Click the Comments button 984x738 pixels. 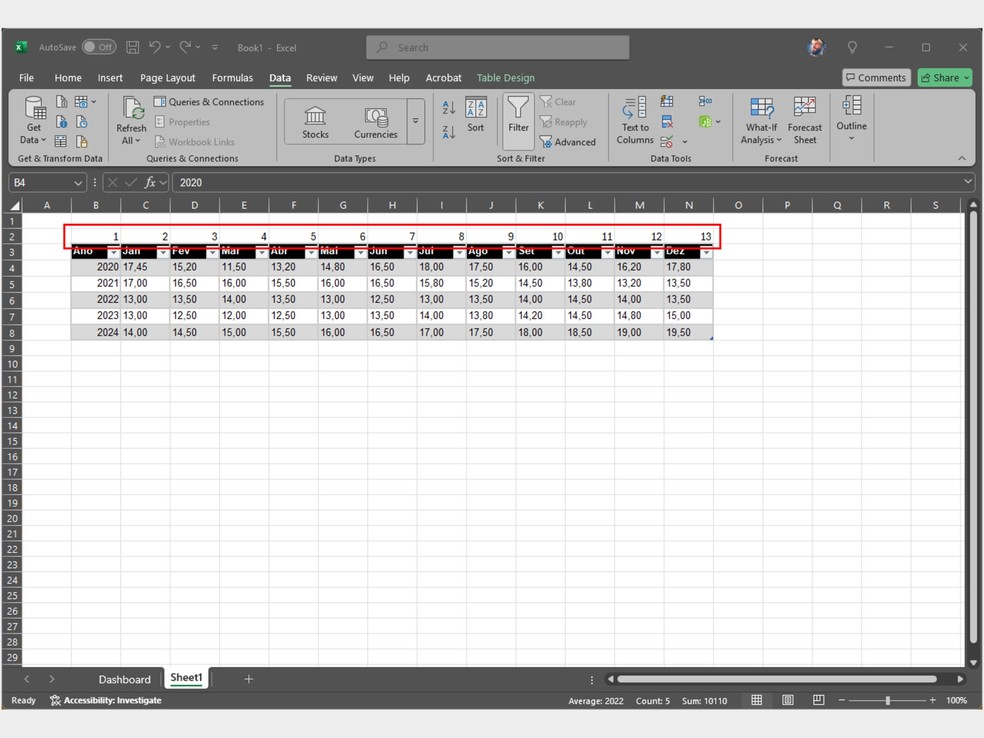coord(875,78)
